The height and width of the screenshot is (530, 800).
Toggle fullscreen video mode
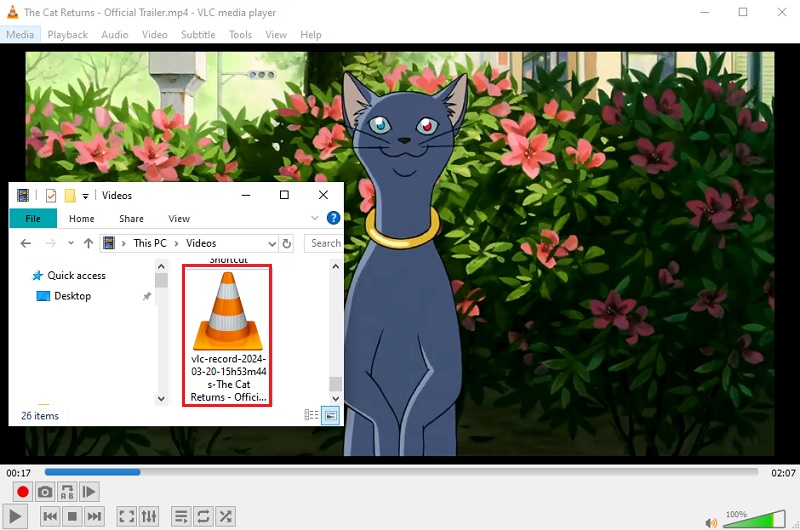(x=127, y=516)
